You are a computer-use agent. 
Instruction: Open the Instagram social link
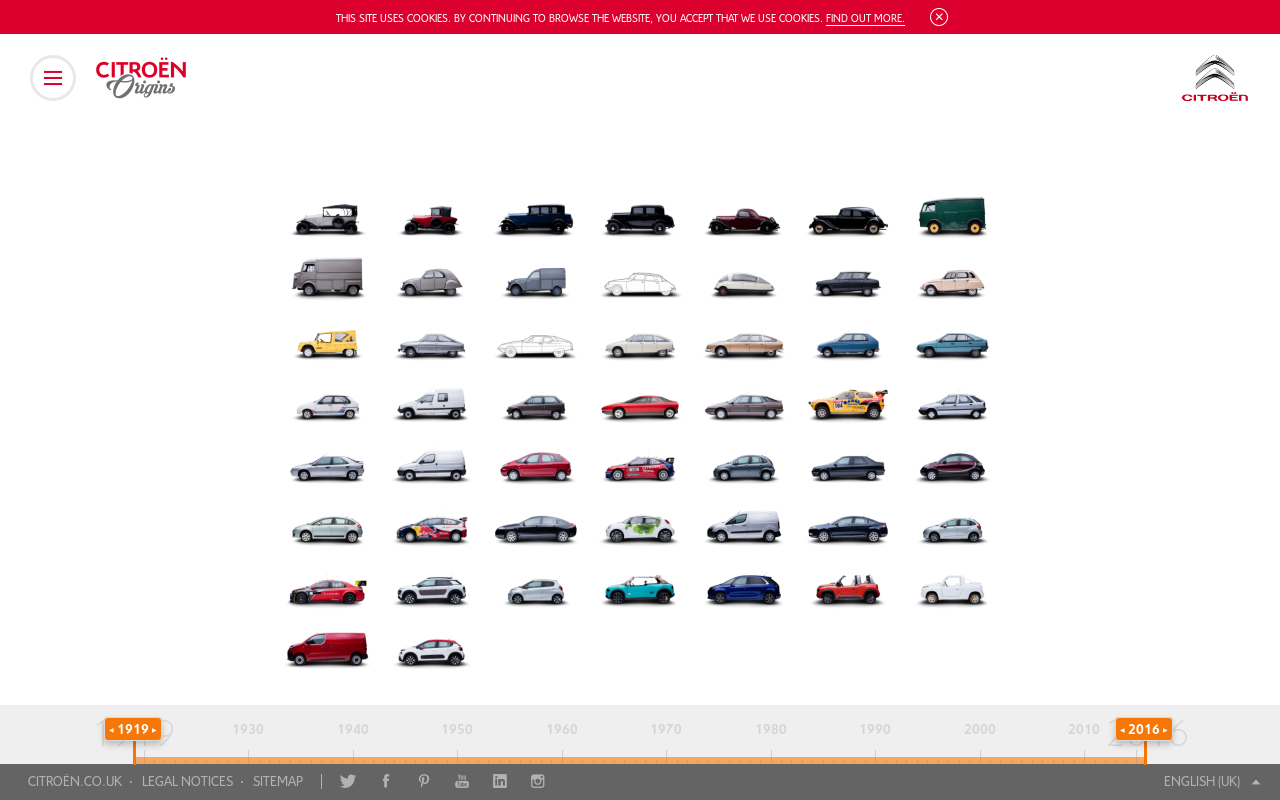538,781
